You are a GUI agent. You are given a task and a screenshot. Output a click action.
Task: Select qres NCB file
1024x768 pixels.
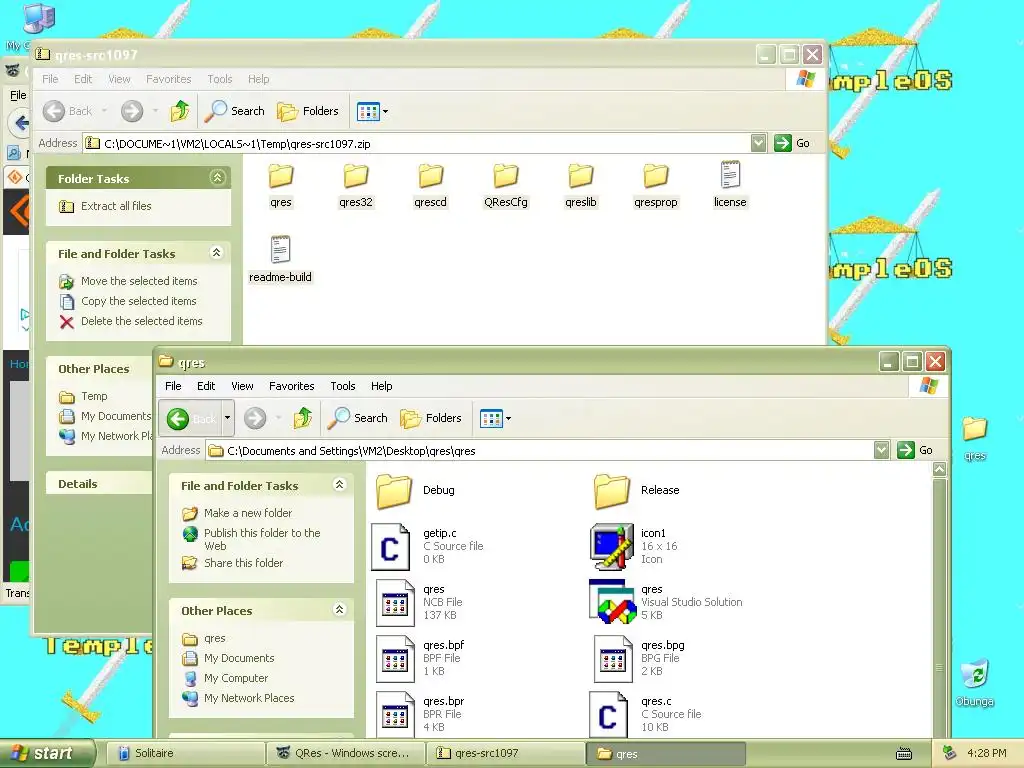[x=419, y=602]
